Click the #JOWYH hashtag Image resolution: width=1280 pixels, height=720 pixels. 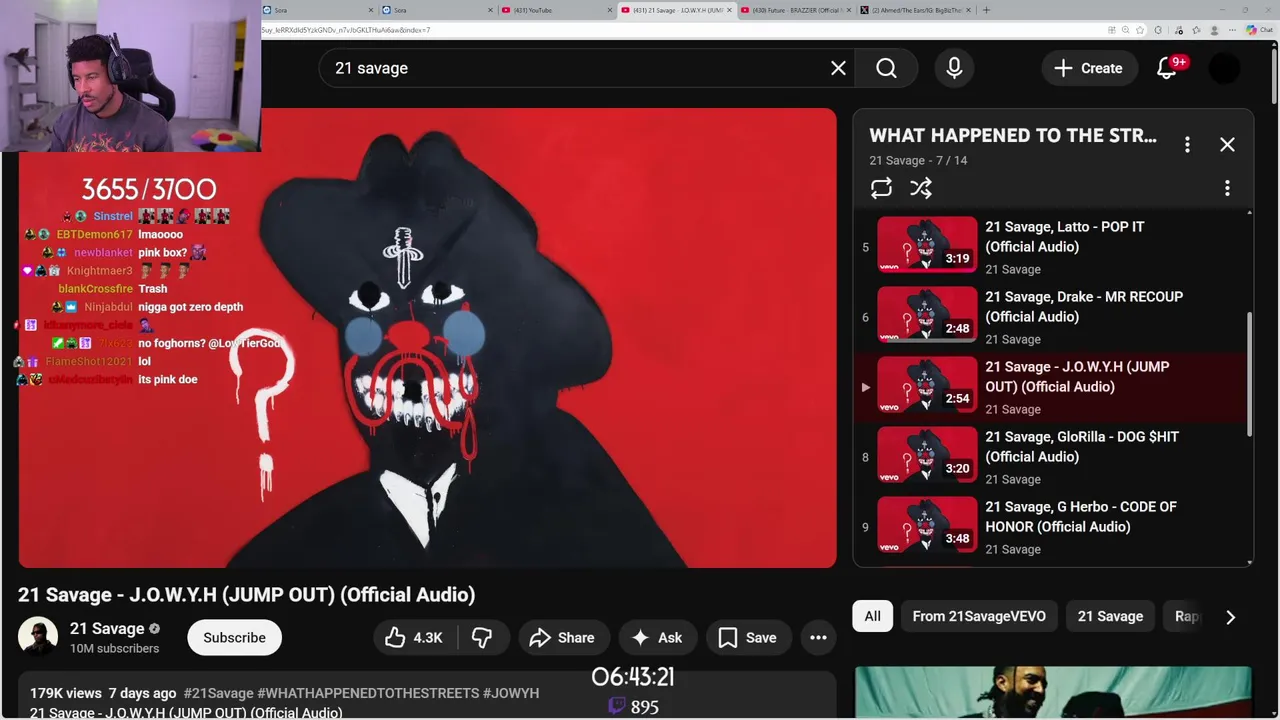pos(511,693)
